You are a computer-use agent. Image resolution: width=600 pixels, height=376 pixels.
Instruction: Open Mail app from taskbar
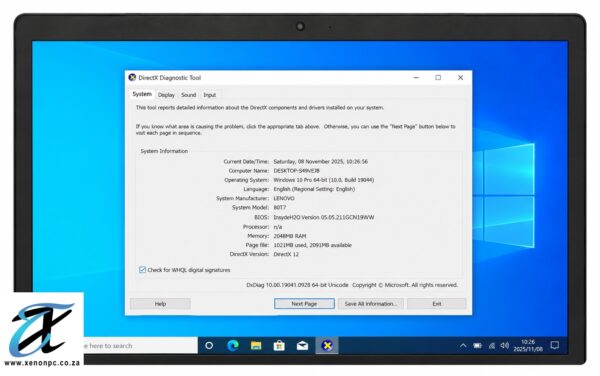tap(302, 346)
